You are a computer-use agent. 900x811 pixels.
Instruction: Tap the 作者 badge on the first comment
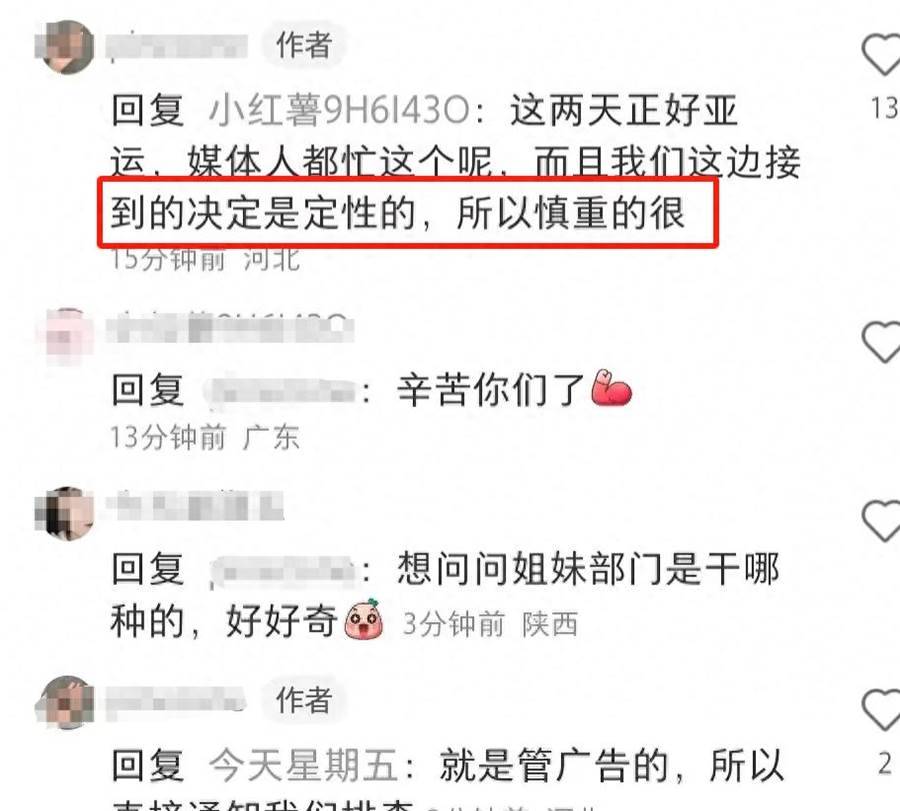click(x=304, y=45)
